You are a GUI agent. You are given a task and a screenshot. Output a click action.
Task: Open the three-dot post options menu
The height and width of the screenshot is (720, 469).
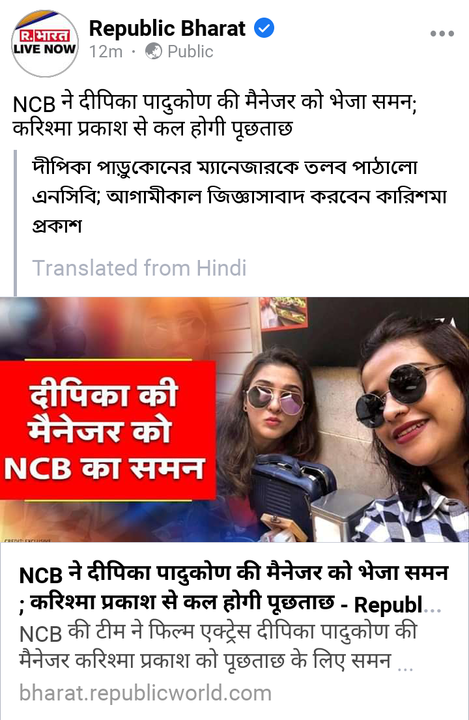click(442, 34)
